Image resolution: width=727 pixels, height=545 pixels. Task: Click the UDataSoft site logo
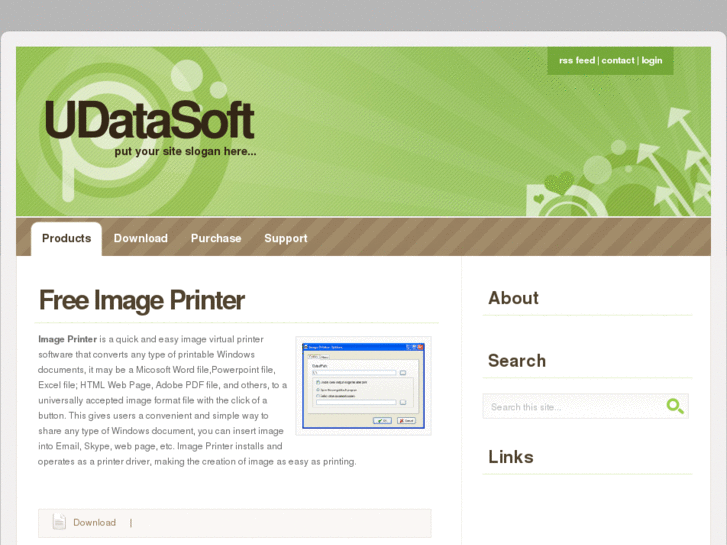click(x=149, y=120)
